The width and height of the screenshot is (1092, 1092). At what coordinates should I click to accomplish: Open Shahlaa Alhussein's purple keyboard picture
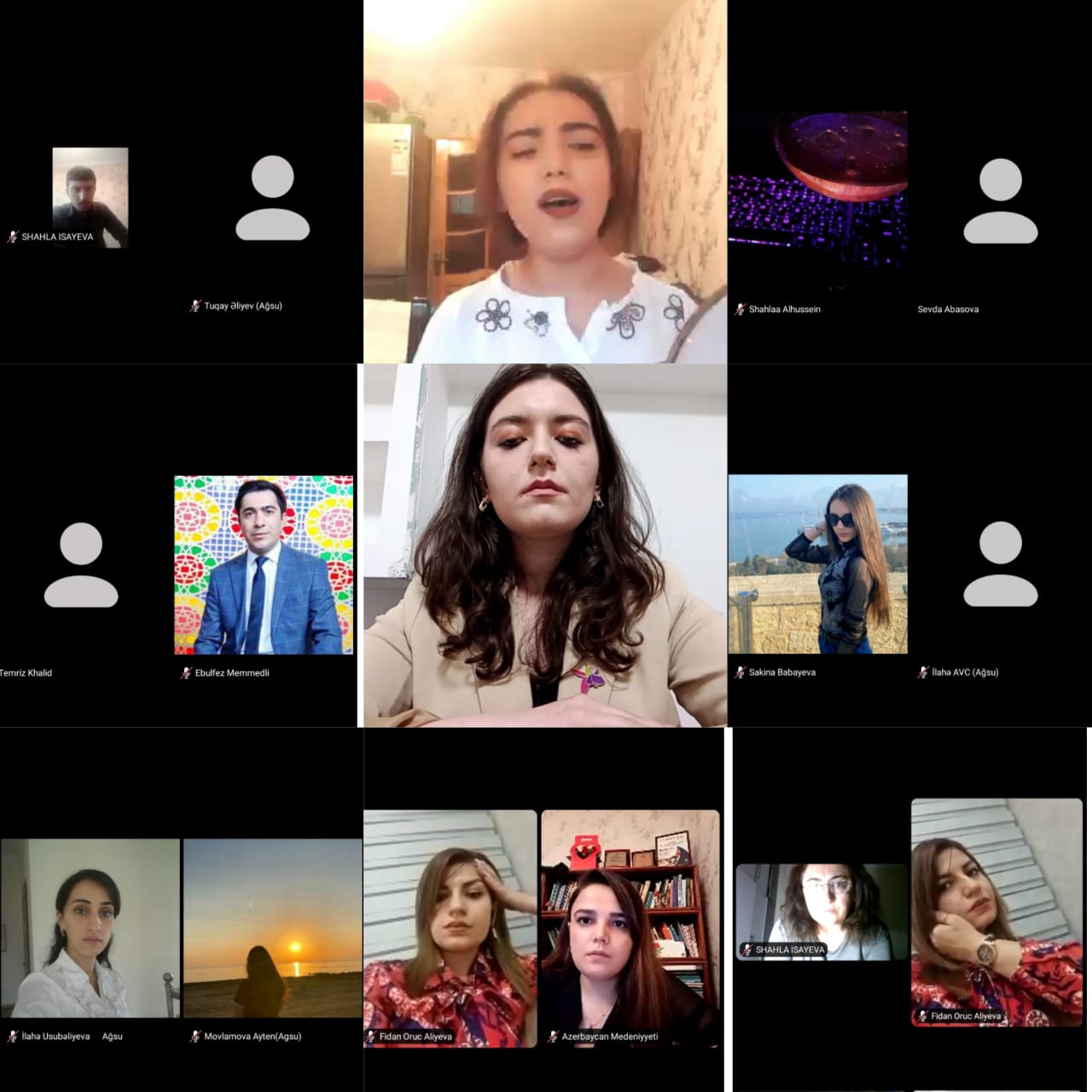[x=817, y=200]
